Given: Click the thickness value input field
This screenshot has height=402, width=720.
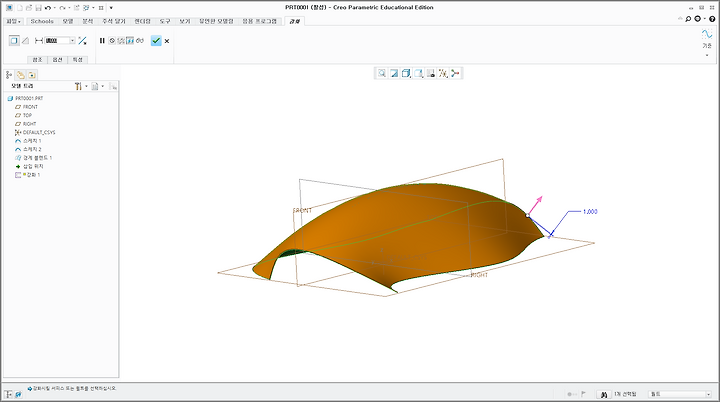Looking at the screenshot, I should pos(57,40).
